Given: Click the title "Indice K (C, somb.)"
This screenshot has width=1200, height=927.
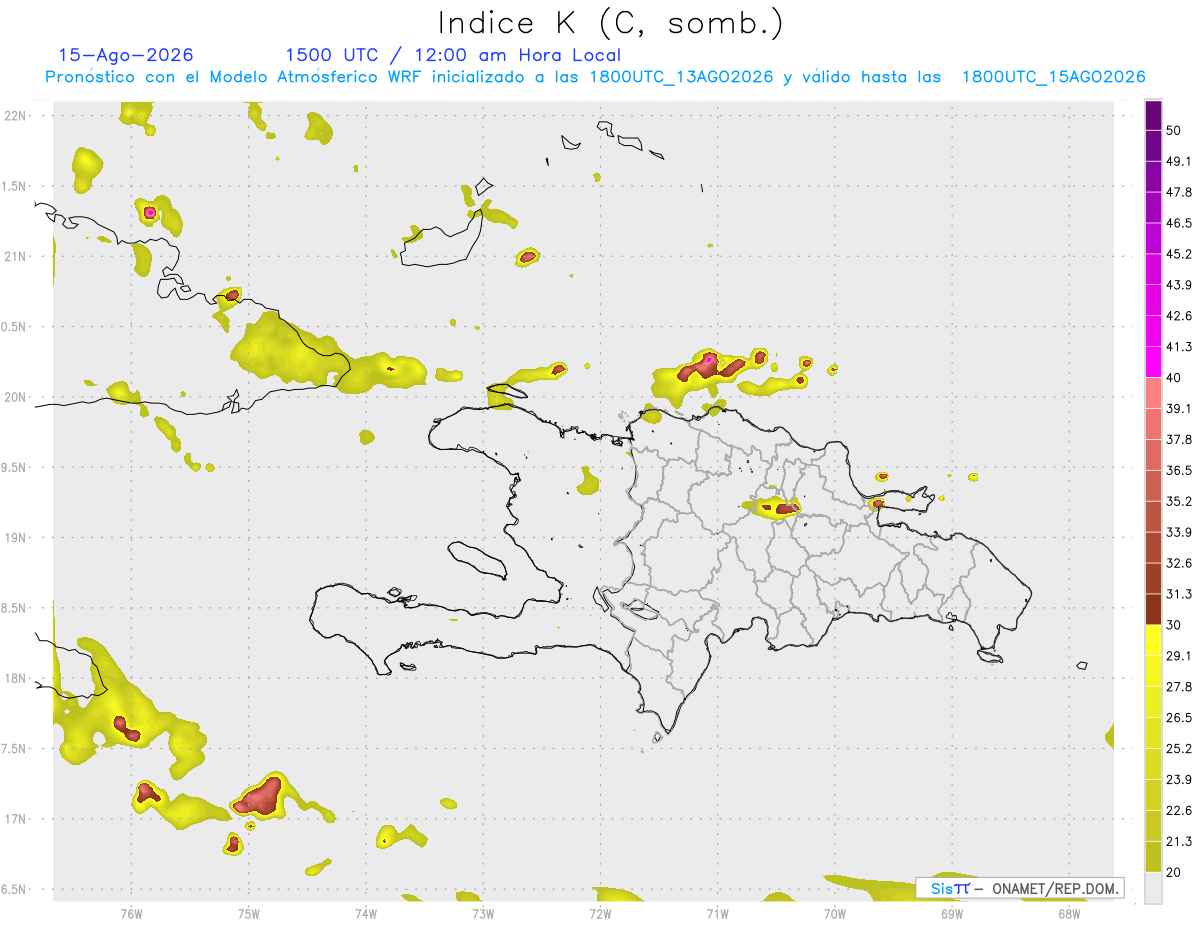Looking at the screenshot, I should click(610, 24).
